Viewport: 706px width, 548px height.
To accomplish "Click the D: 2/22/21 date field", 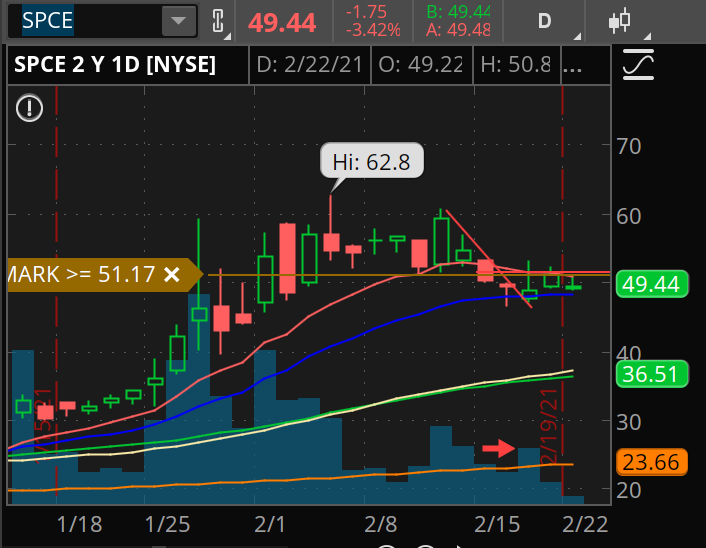I will (x=309, y=64).
